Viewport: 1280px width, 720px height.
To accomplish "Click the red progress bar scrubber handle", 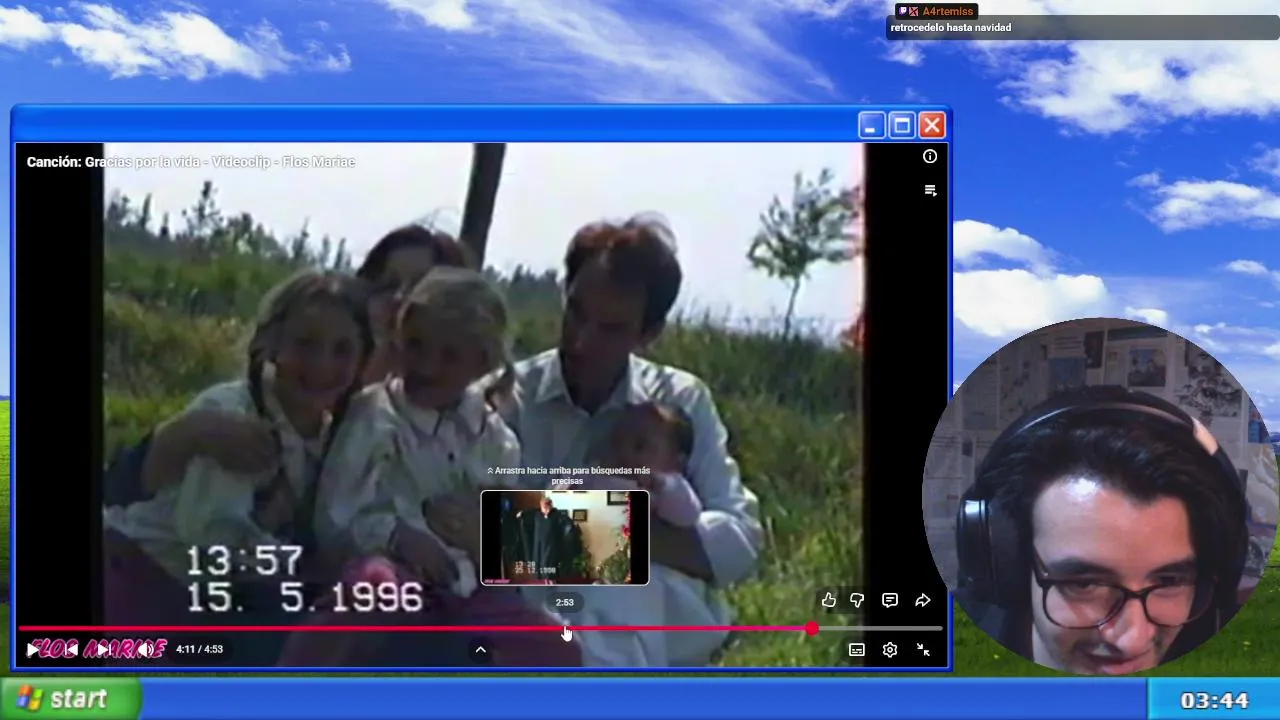I will pyautogui.click(x=812, y=629).
